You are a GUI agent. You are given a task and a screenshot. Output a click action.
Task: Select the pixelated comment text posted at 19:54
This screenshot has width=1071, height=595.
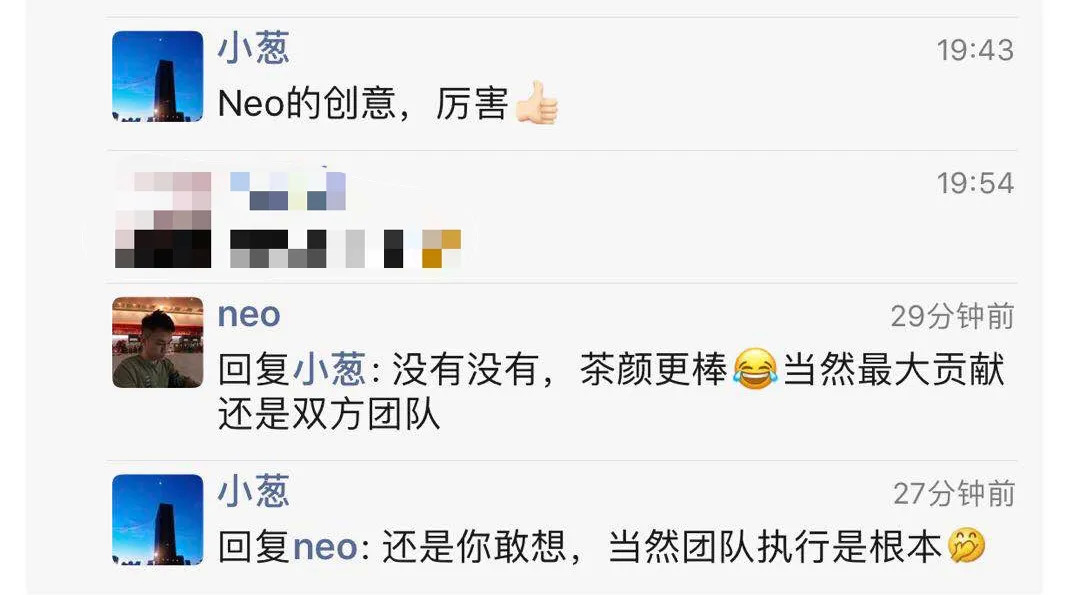(x=345, y=249)
